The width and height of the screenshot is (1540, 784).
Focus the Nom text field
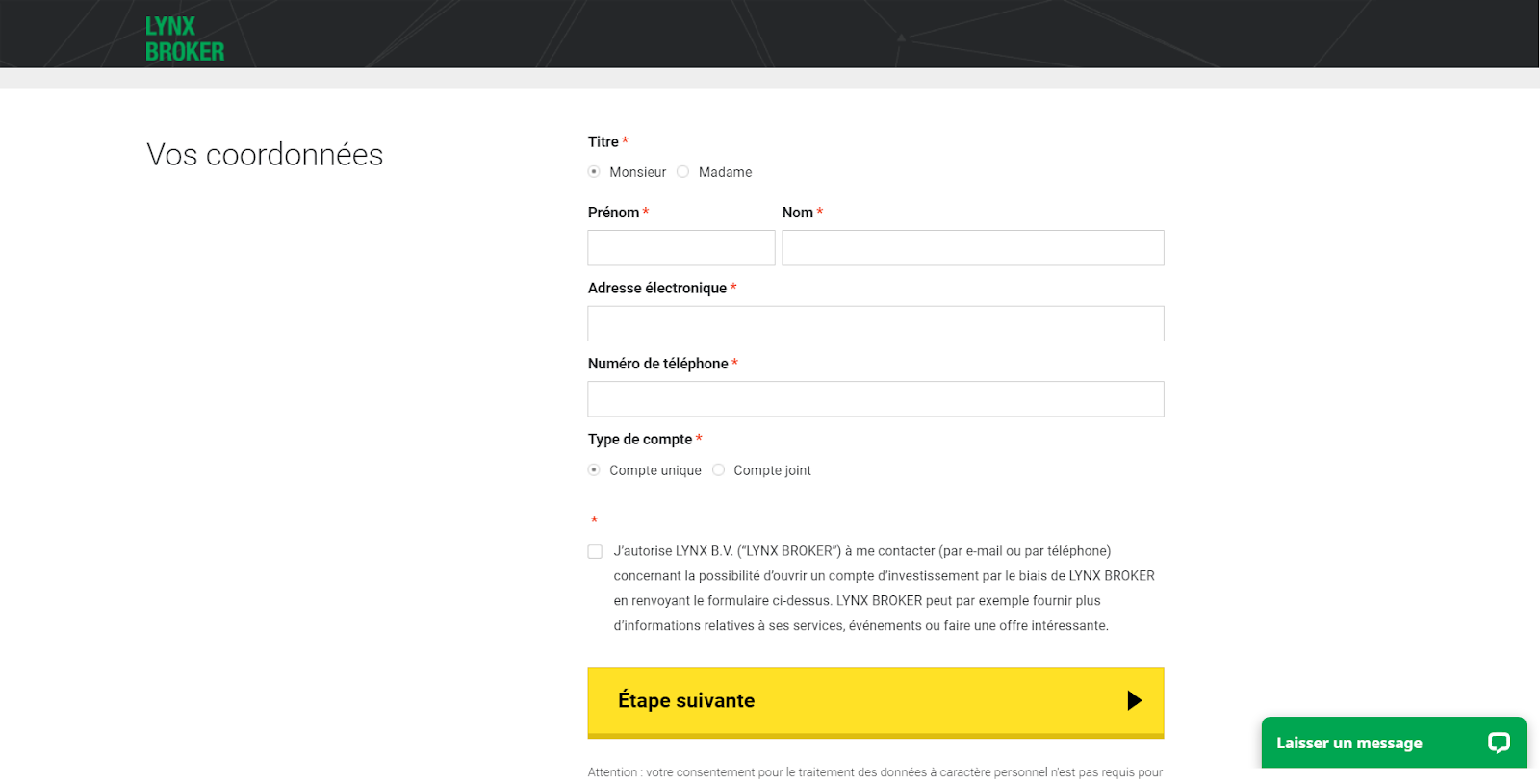click(x=973, y=247)
